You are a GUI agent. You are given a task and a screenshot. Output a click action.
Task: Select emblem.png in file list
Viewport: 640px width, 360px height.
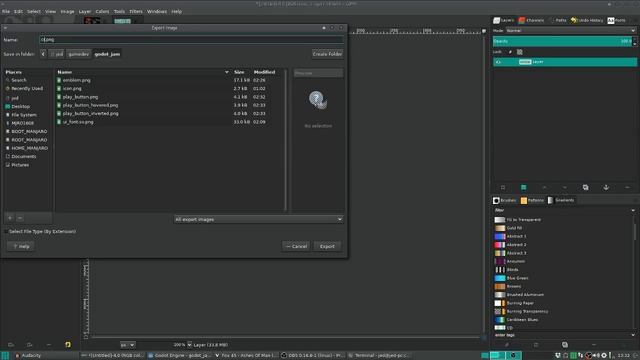[77, 80]
